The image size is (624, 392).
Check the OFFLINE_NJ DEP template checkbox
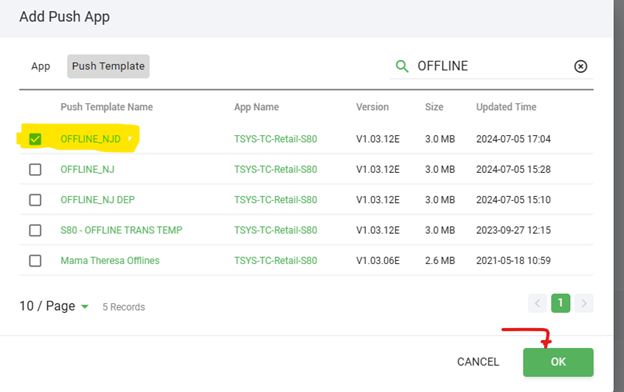(x=35, y=200)
